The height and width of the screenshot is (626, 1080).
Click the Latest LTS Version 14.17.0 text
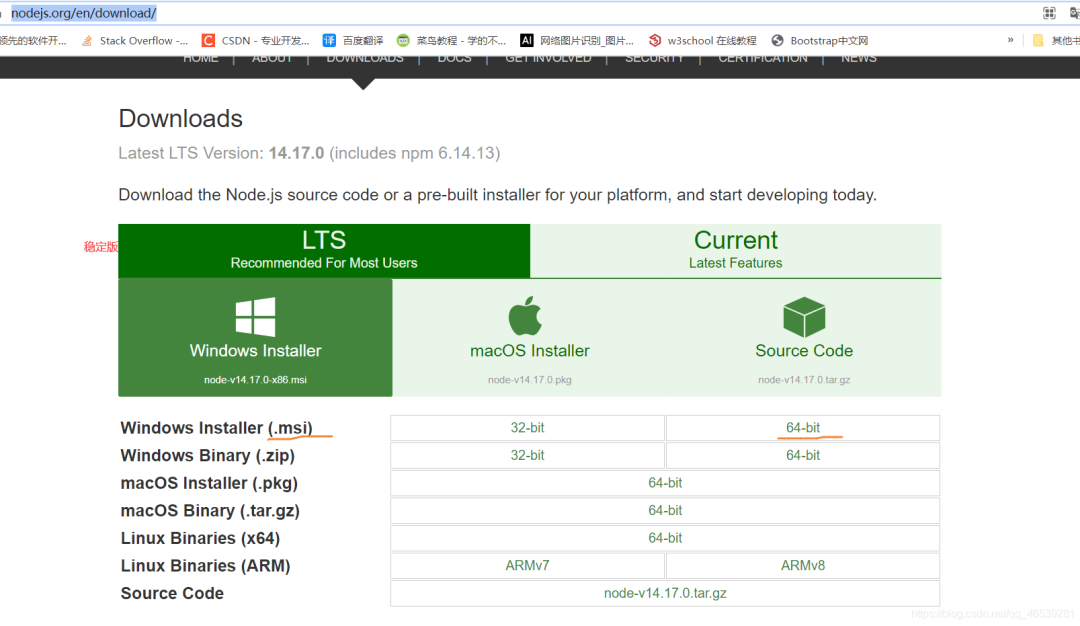pyautogui.click(x=309, y=153)
